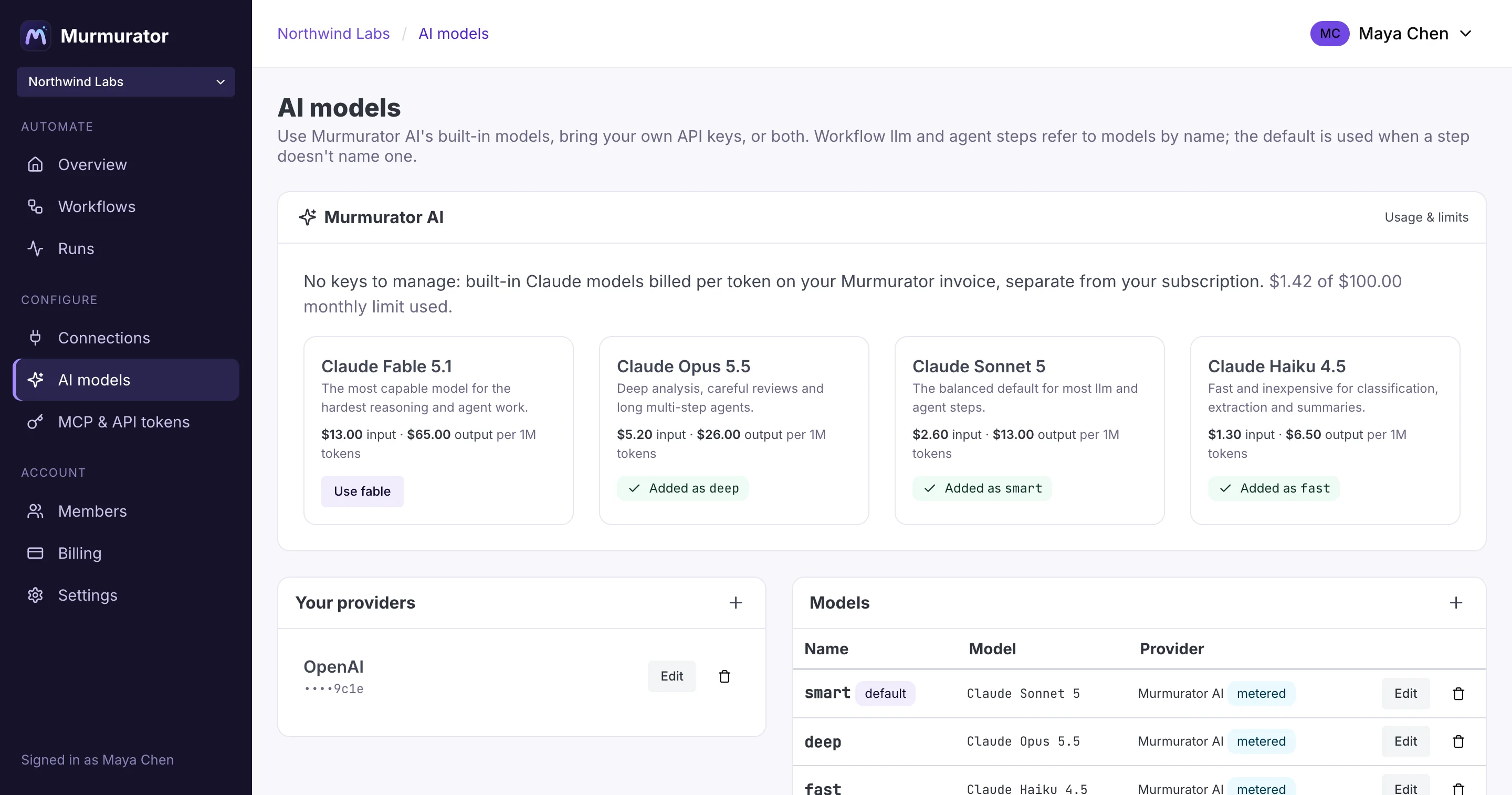Click metered tag in smart row
The height and width of the screenshot is (795, 1512).
coord(1261,694)
